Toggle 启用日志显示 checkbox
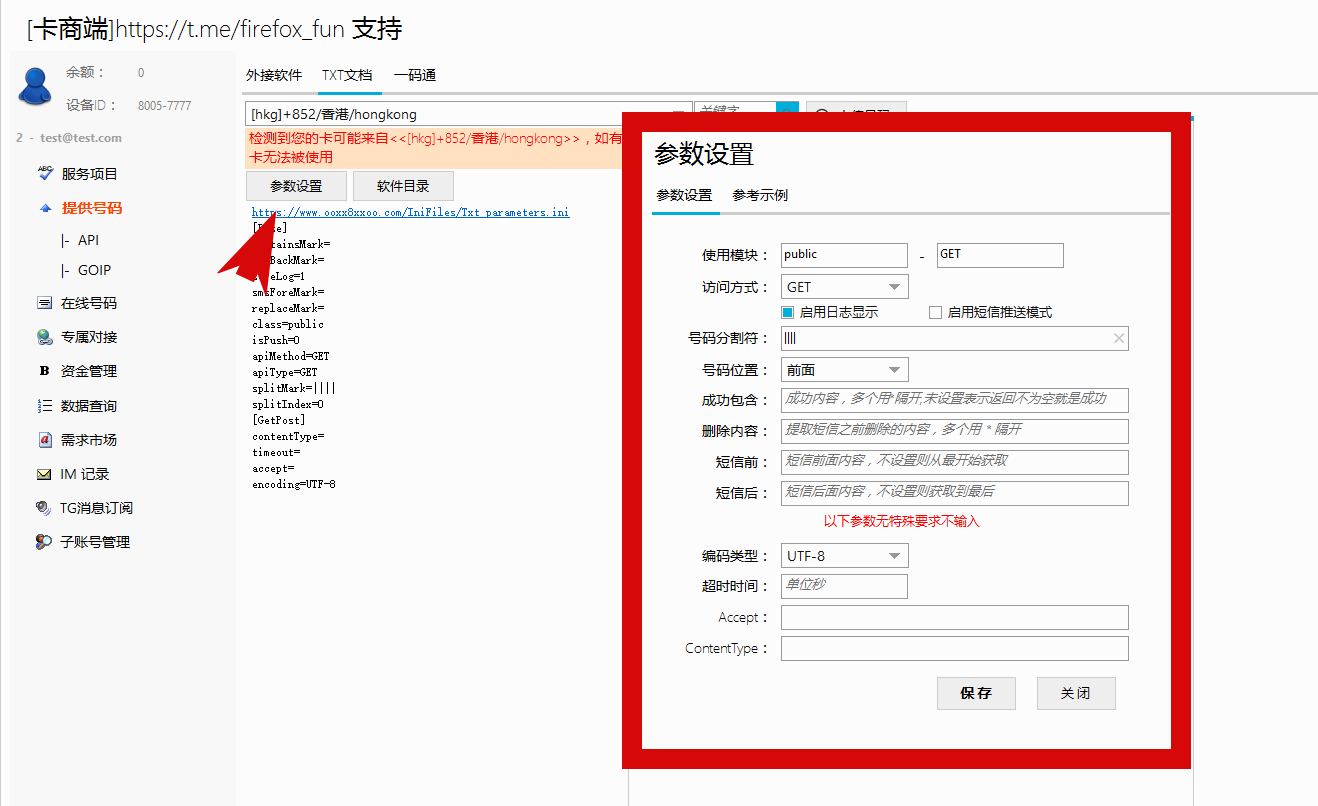This screenshot has width=1318, height=806. coord(787,312)
